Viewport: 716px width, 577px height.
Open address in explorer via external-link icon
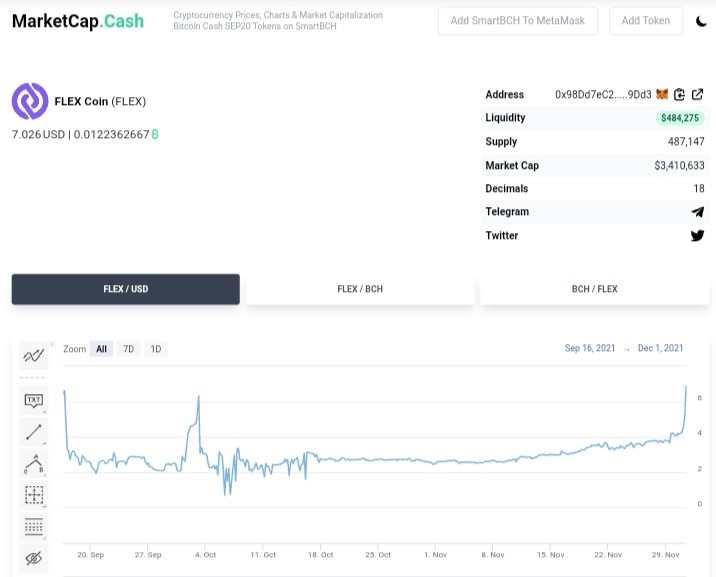pyautogui.click(x=697, y=94)
